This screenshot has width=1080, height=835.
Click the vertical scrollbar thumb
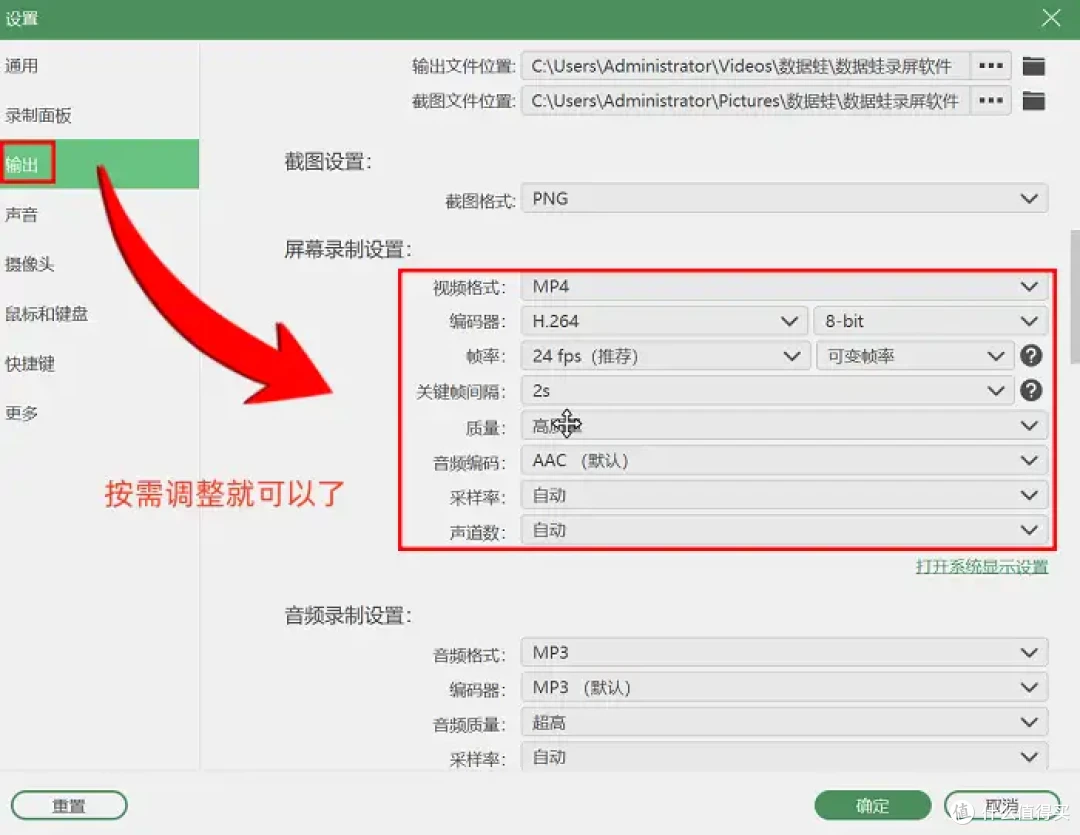(x=1074, y=296)
